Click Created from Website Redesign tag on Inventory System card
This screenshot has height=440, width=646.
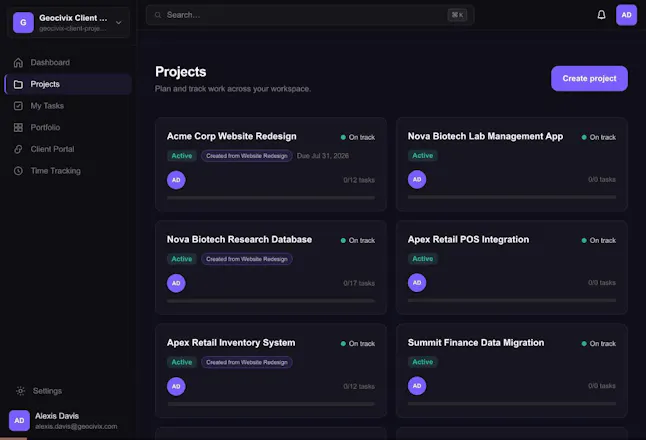coord(247,362)
